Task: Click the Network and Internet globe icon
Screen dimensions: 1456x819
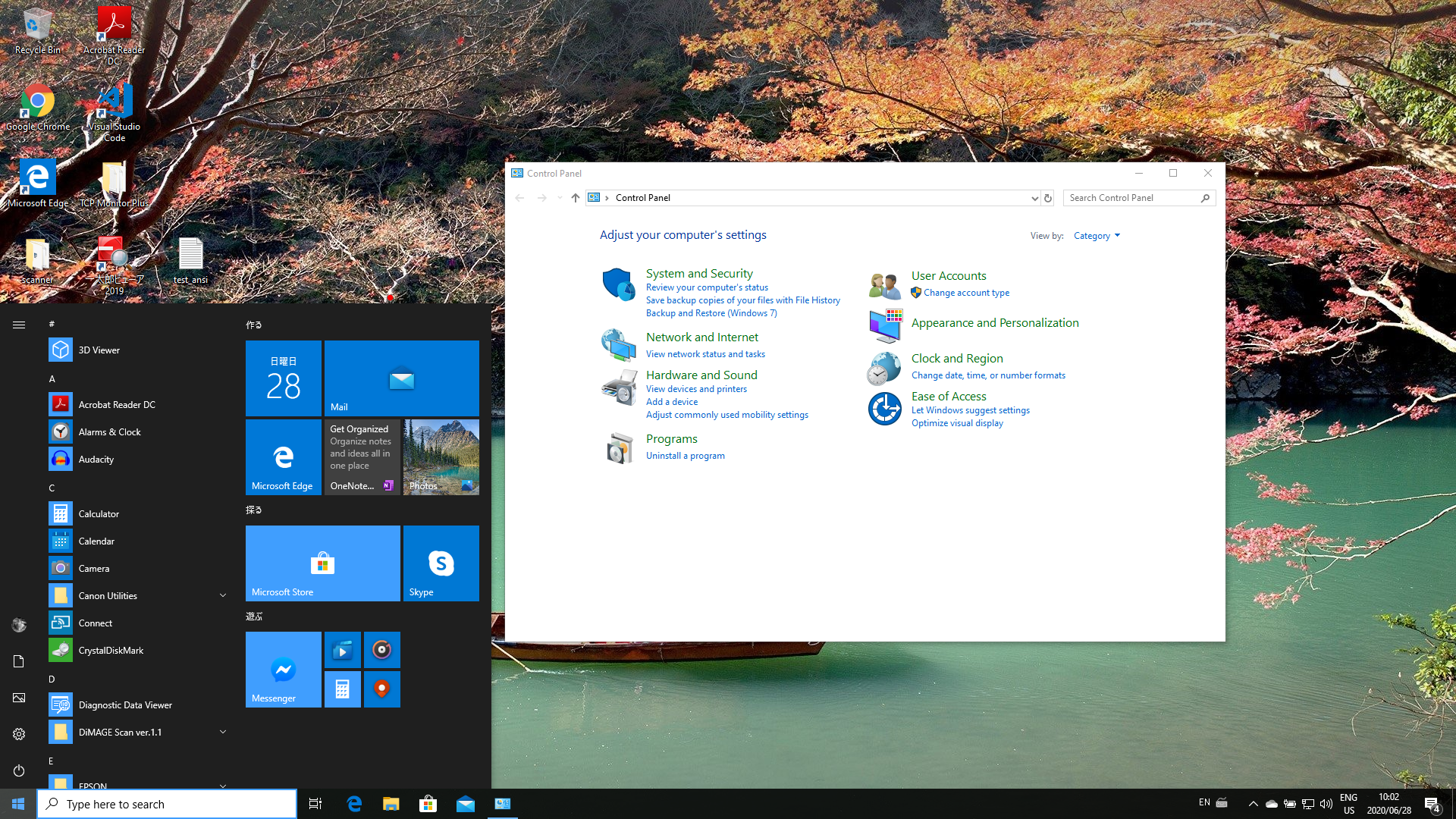Action: (x=618, y=345)
